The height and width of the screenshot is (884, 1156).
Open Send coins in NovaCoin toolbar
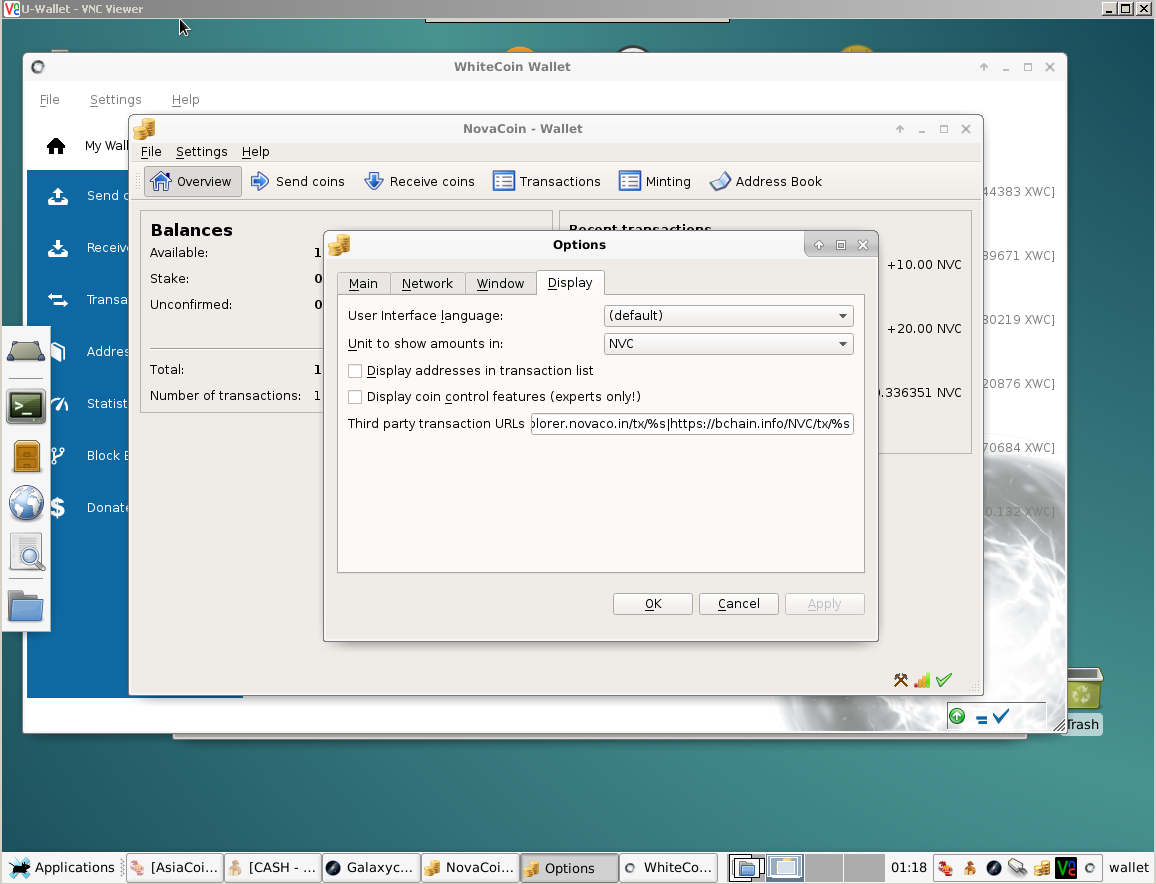pos(298,181)
